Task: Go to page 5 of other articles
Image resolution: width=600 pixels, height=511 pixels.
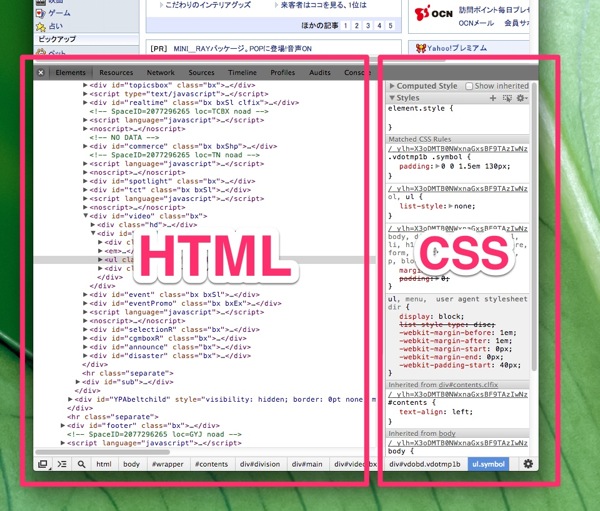Action: pyautogui.click(x=390, y=26)
